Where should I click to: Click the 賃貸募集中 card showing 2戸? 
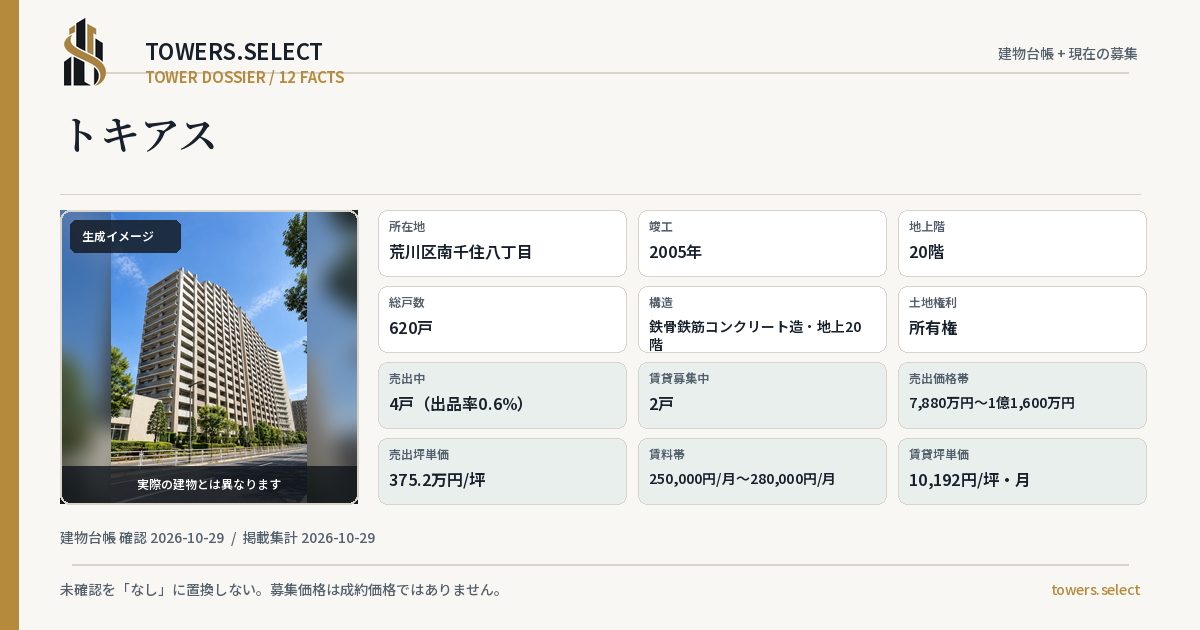click(x=762, y=395)
